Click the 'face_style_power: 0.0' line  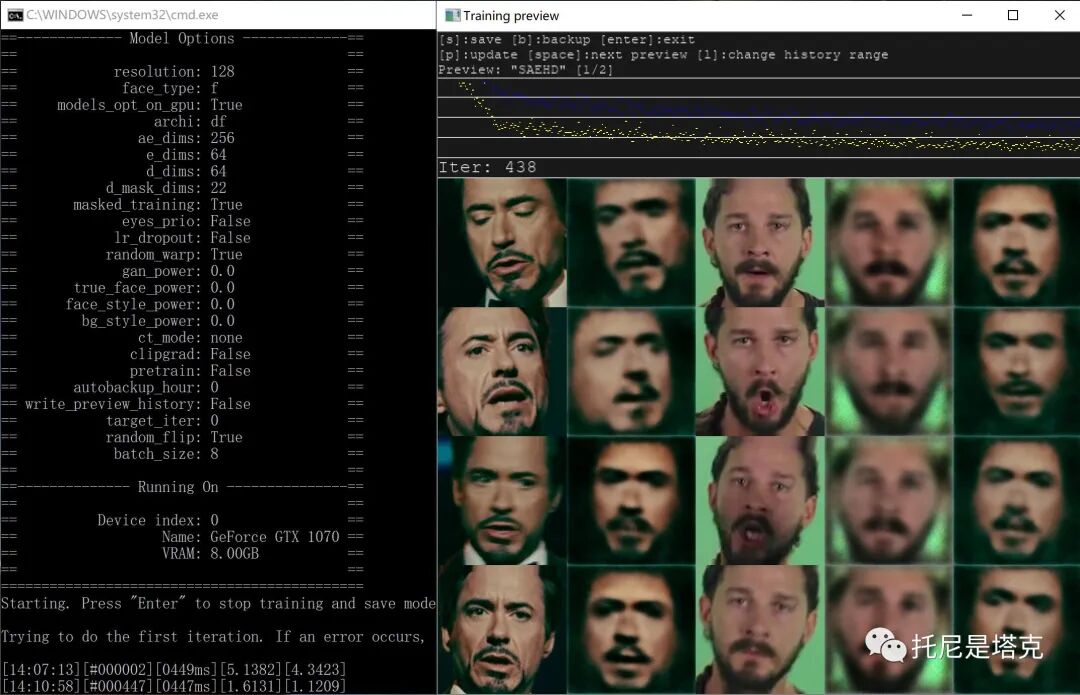pyautogui.click(x=150, y=304)
